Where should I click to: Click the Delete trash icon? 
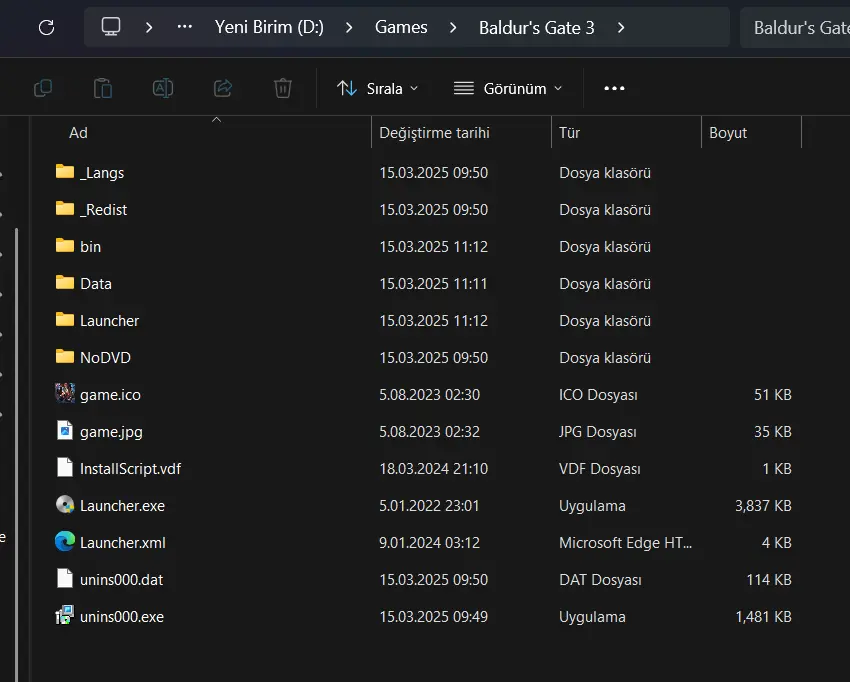pos(282,88)
